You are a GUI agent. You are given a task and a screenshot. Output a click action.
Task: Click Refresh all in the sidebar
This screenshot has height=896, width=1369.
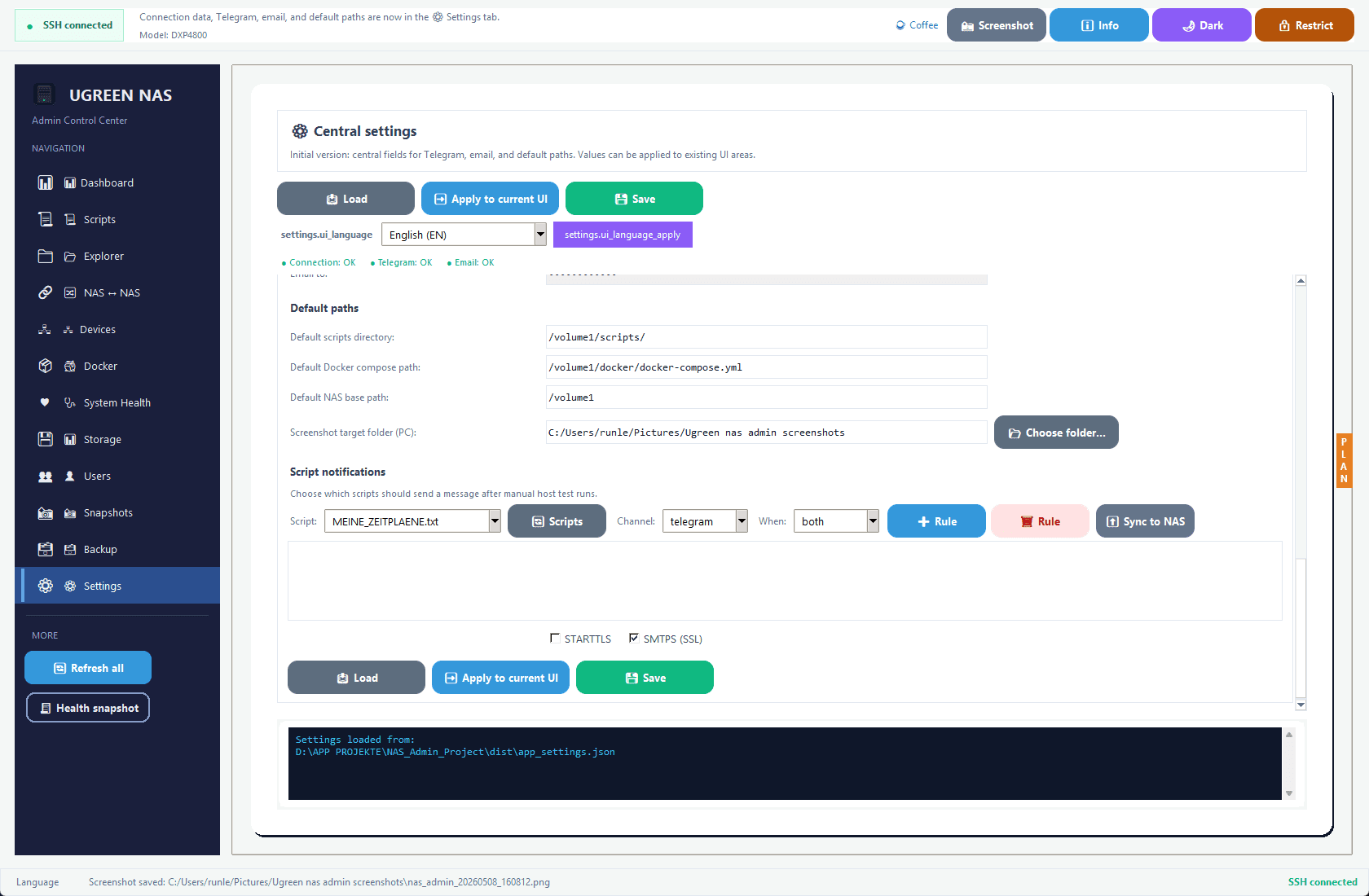point(88,668)
